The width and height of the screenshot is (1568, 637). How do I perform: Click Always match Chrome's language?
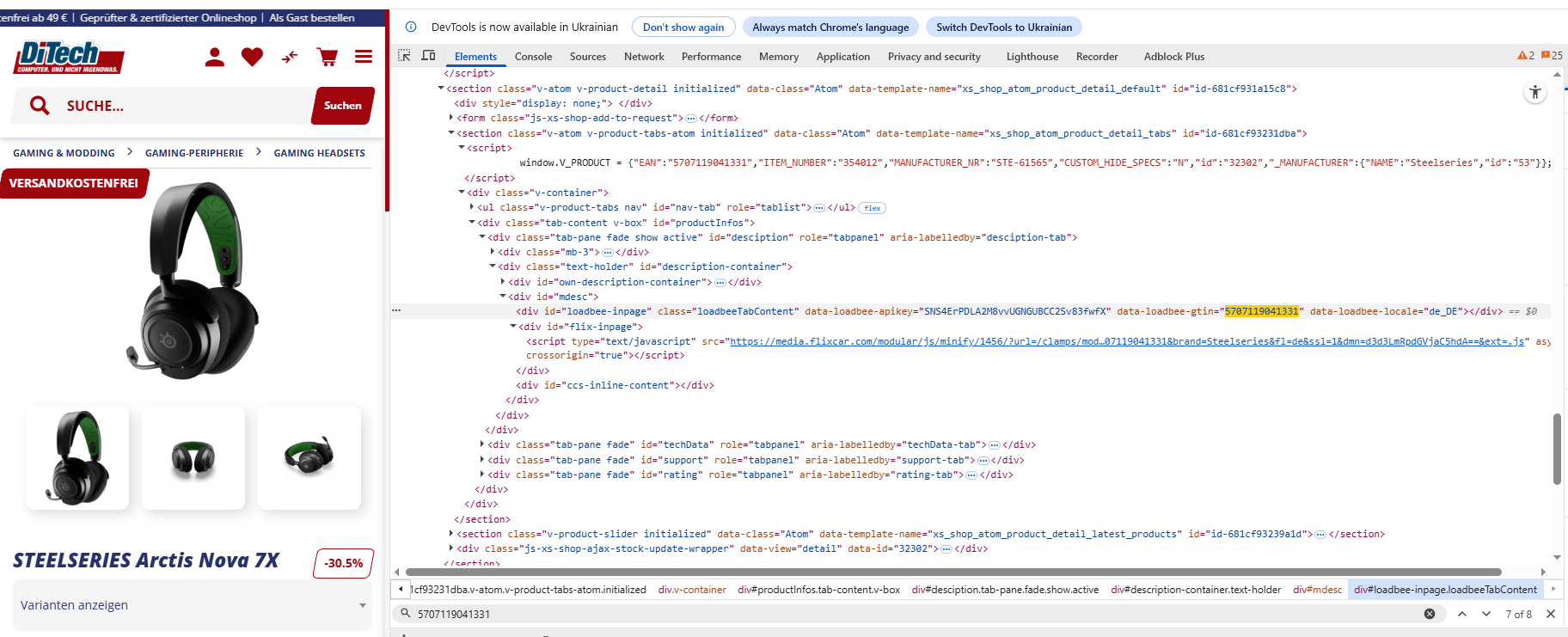tap(830, 27)
